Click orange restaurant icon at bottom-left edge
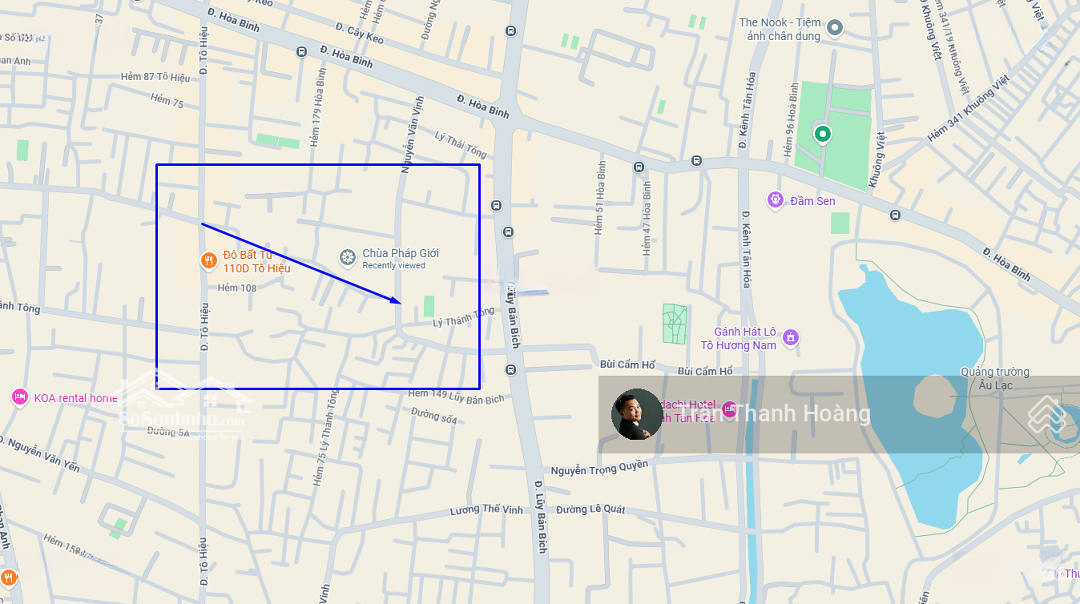The image size is (1080, 604). coord(8,577)
